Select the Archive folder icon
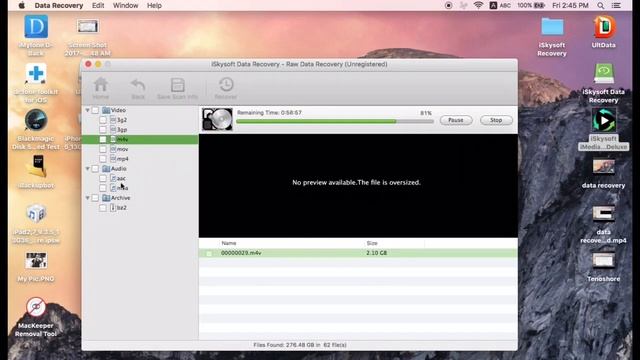Screen dimensions: 640x360 tap(106, 198)
